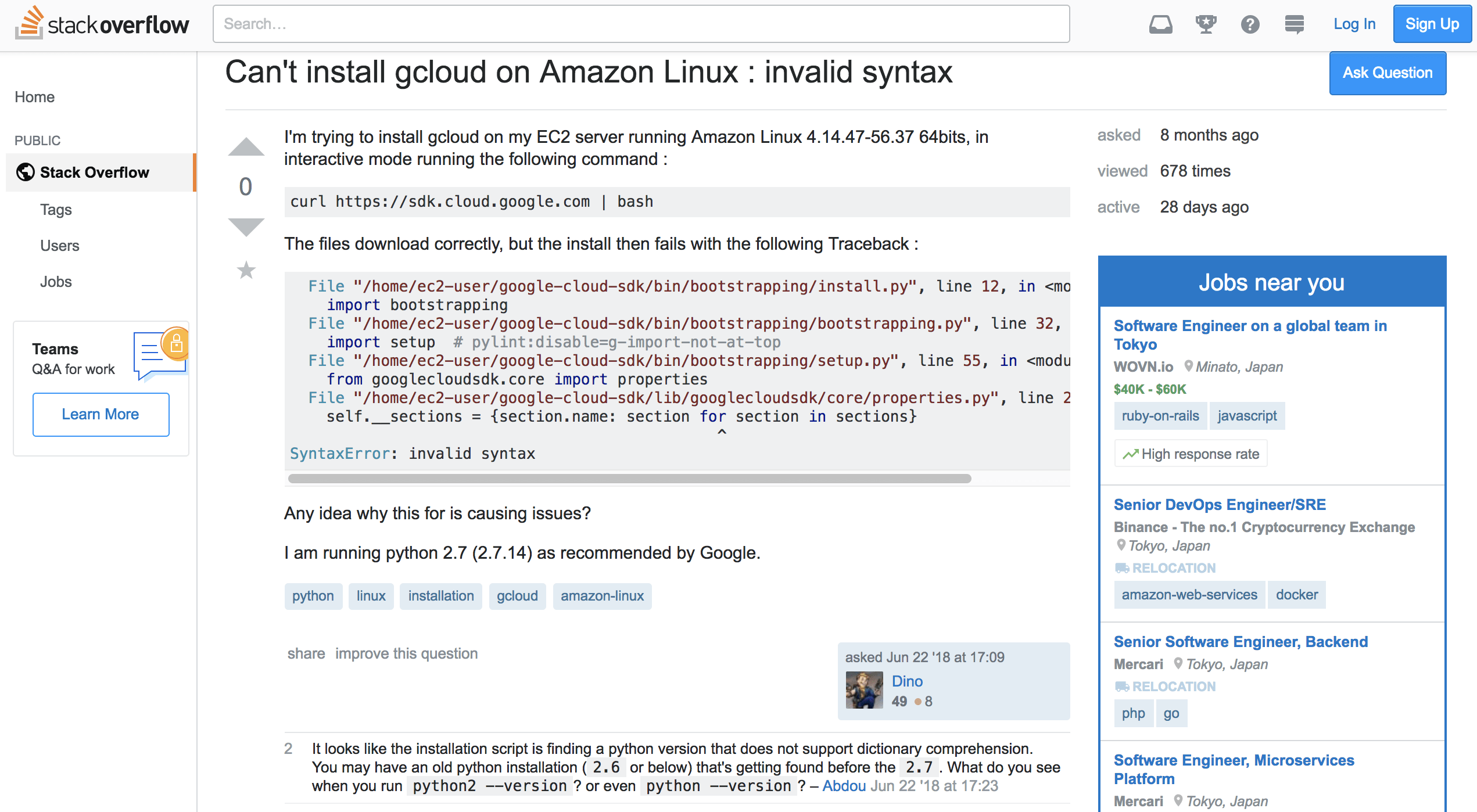Click Learn More for Teams
The height and width of the screenshot is (812, 1477).
101,414
